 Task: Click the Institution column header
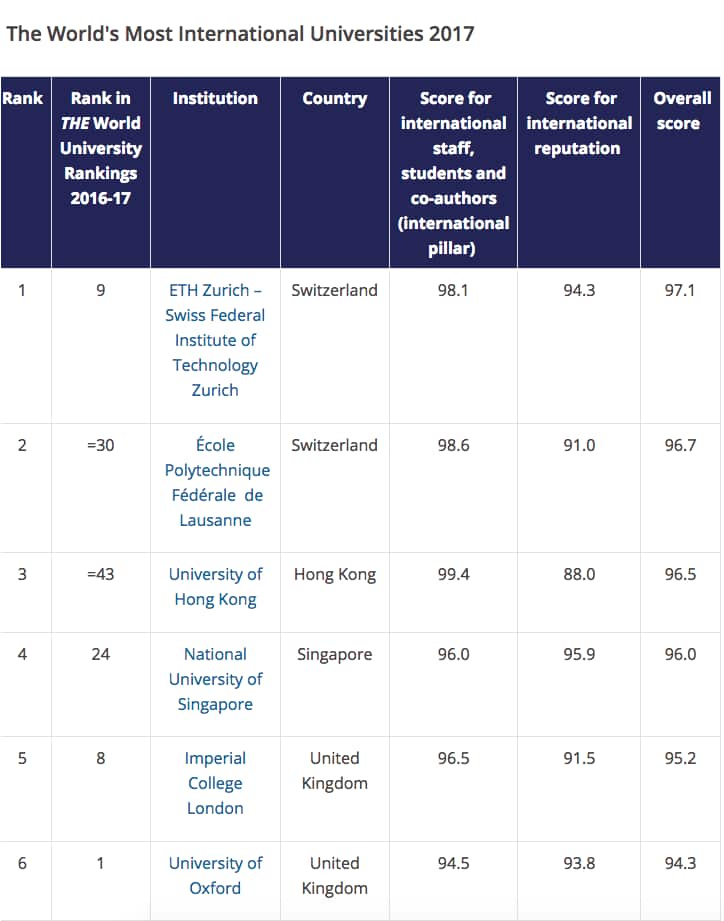215,98
